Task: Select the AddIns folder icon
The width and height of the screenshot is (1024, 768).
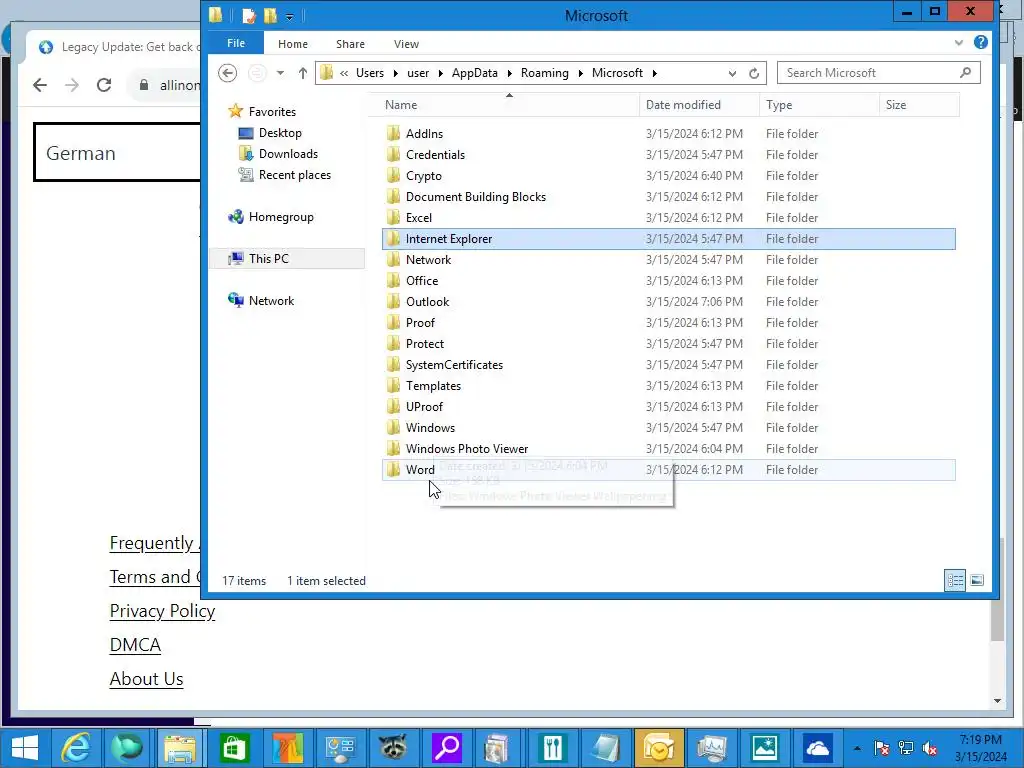Action: (x=393, y=133)
